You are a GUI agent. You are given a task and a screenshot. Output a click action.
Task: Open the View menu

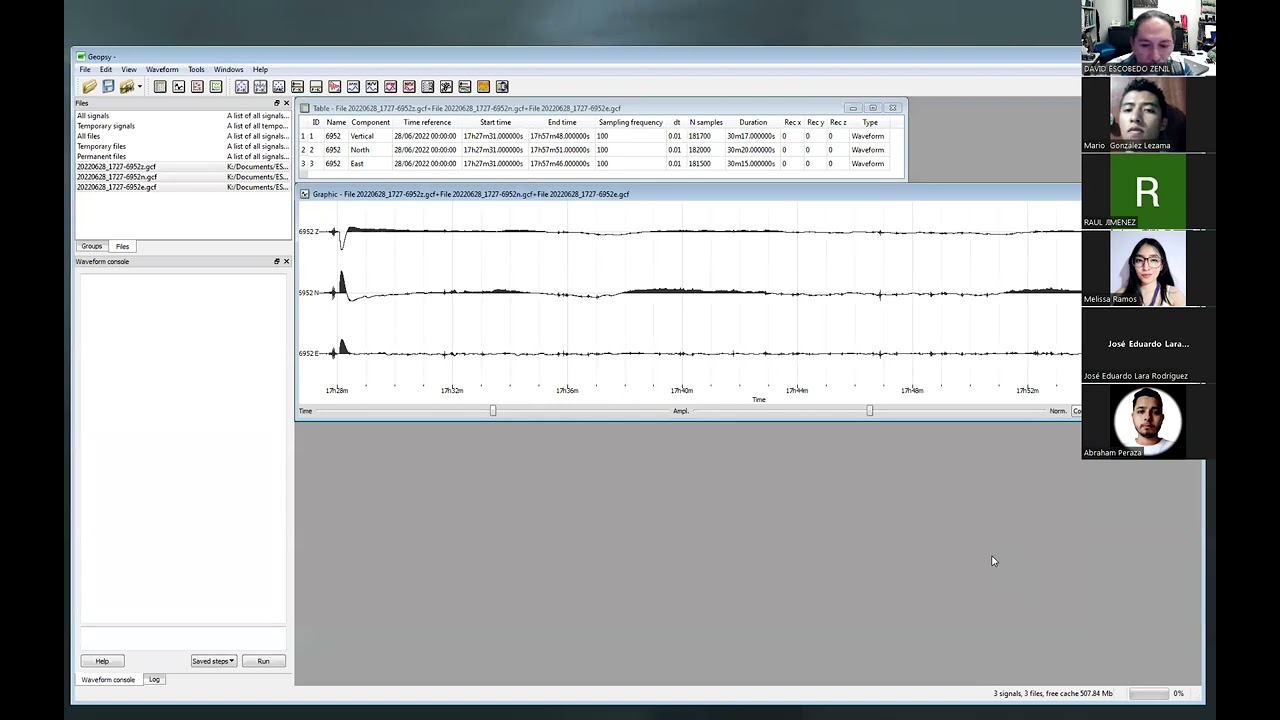[x=129, y=70]
